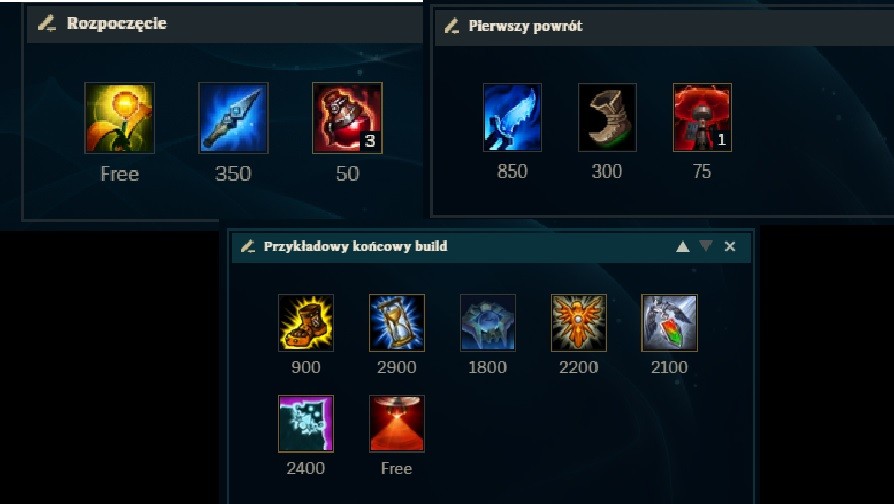This screenshot has height=504, width=894.
Task: Select the free yellow trinket item icon
Action: click(x=119, y=118)
